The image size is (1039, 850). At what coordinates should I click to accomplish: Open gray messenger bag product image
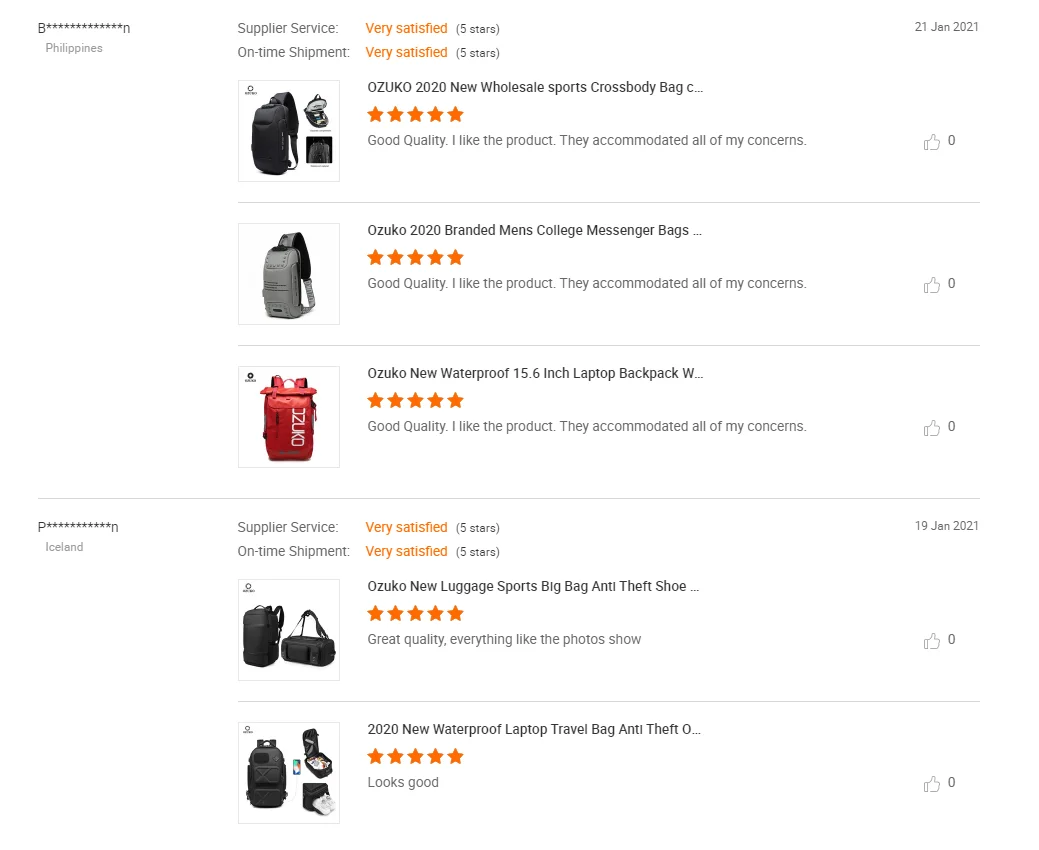pyautogui.click(x=289, y=274)
